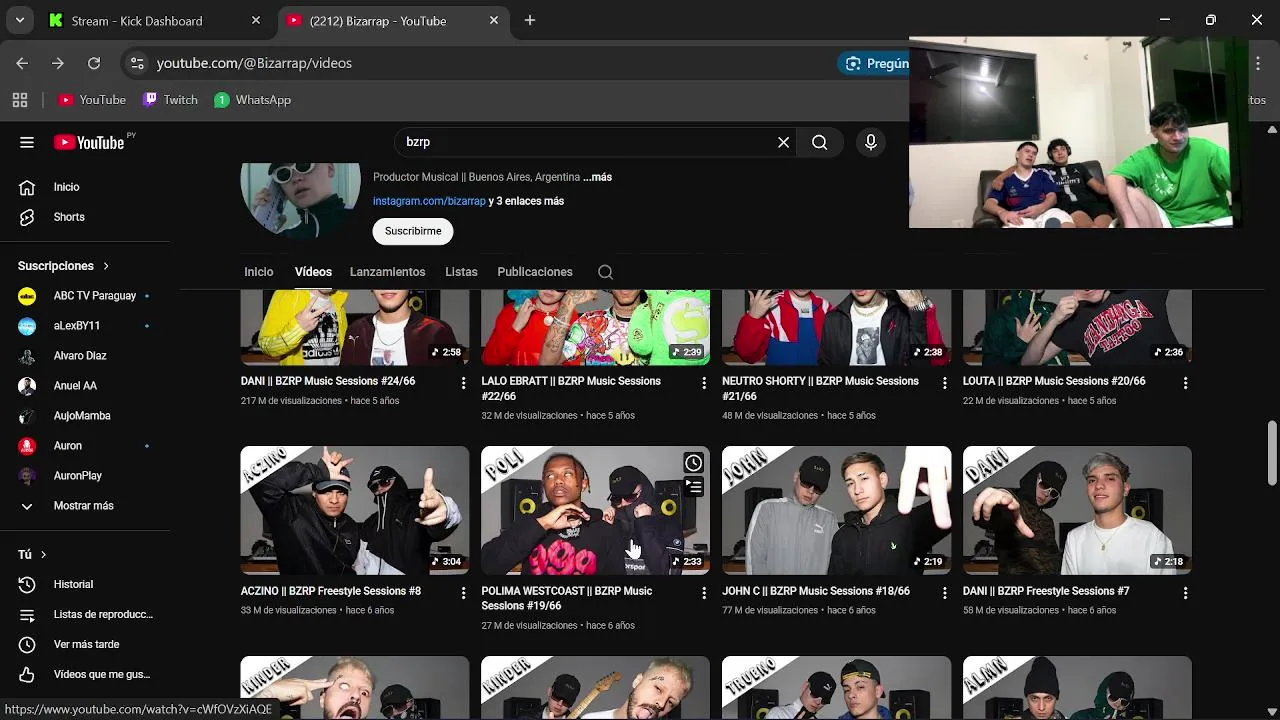Open options menu for LALO EBRATT video
The image size is (1280, 720).
click(704, 383)
